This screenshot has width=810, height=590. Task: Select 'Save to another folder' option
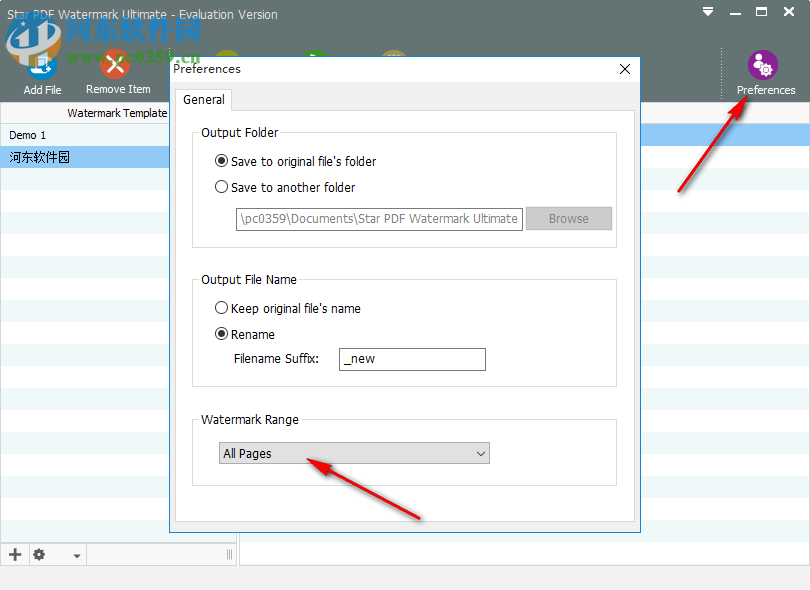[285, 187]
